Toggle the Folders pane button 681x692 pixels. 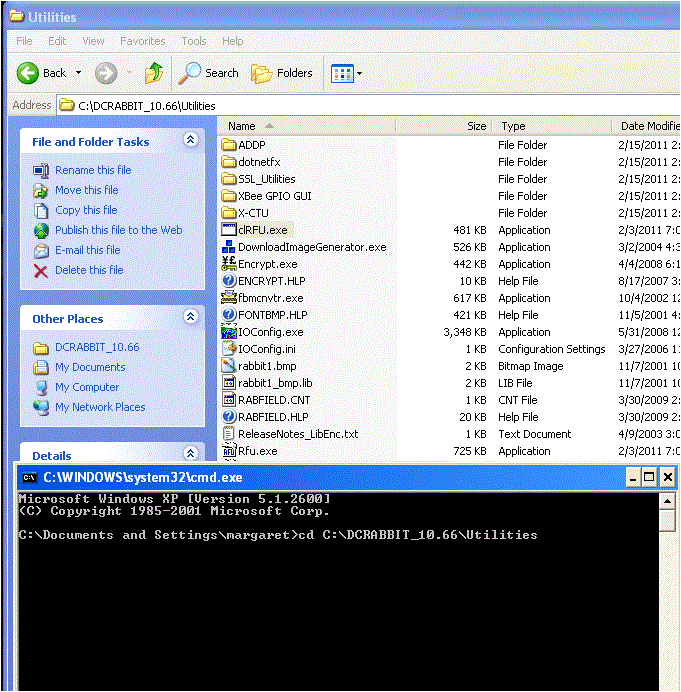282,73
